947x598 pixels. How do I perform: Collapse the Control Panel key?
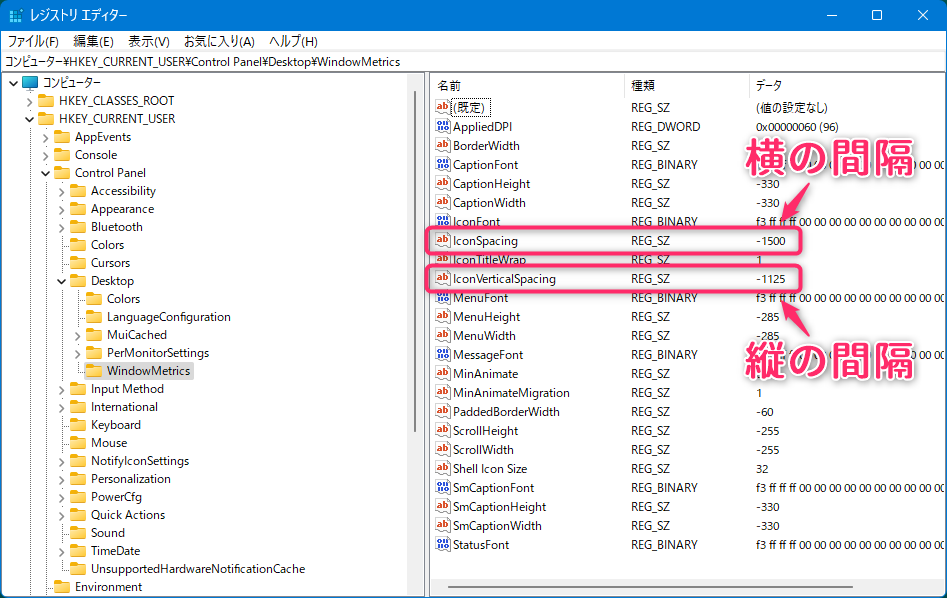[46, 173]
